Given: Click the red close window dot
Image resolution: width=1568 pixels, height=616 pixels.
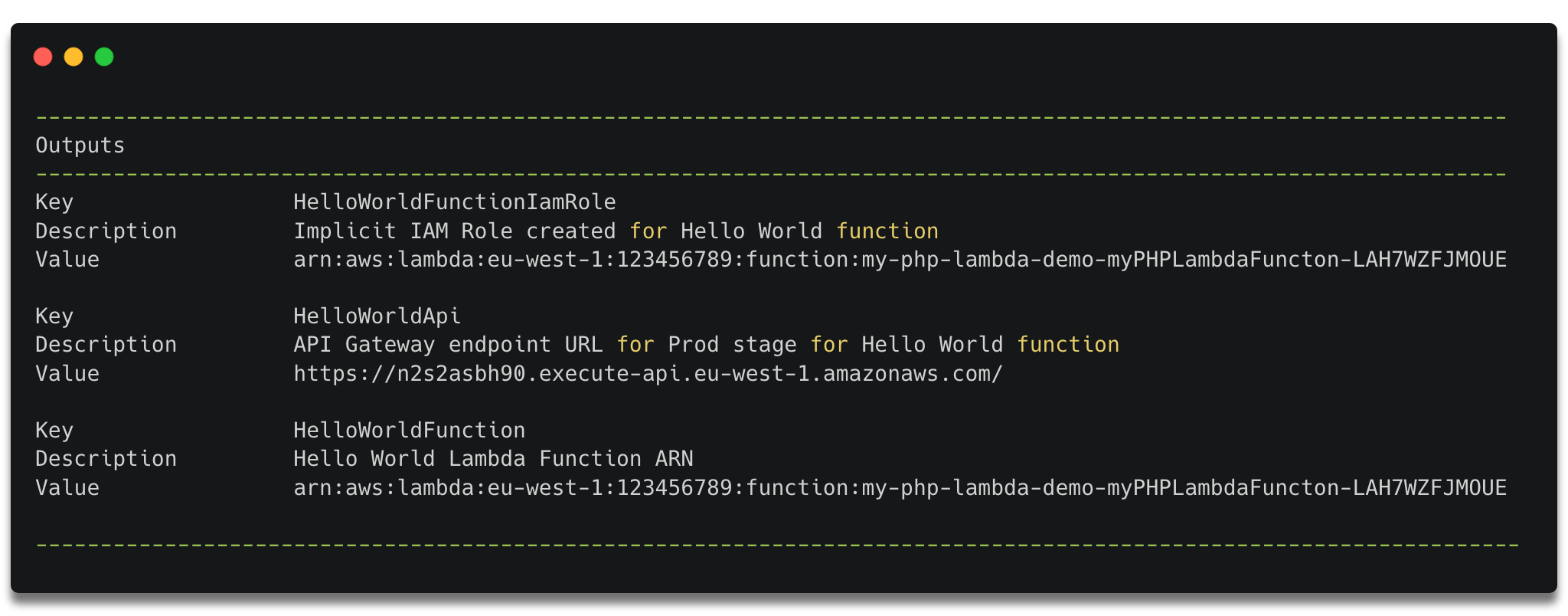Looking at the screenshot, I should point(43,57).
